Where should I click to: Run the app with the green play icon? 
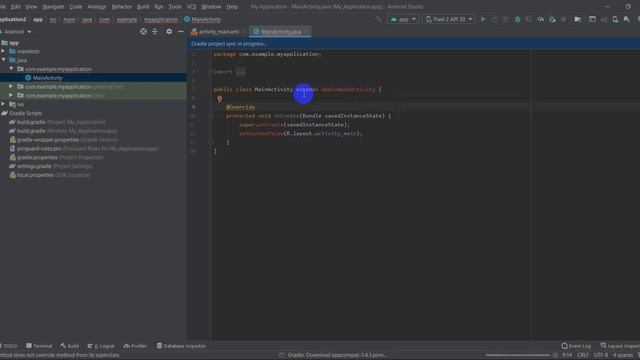point(483,19)
